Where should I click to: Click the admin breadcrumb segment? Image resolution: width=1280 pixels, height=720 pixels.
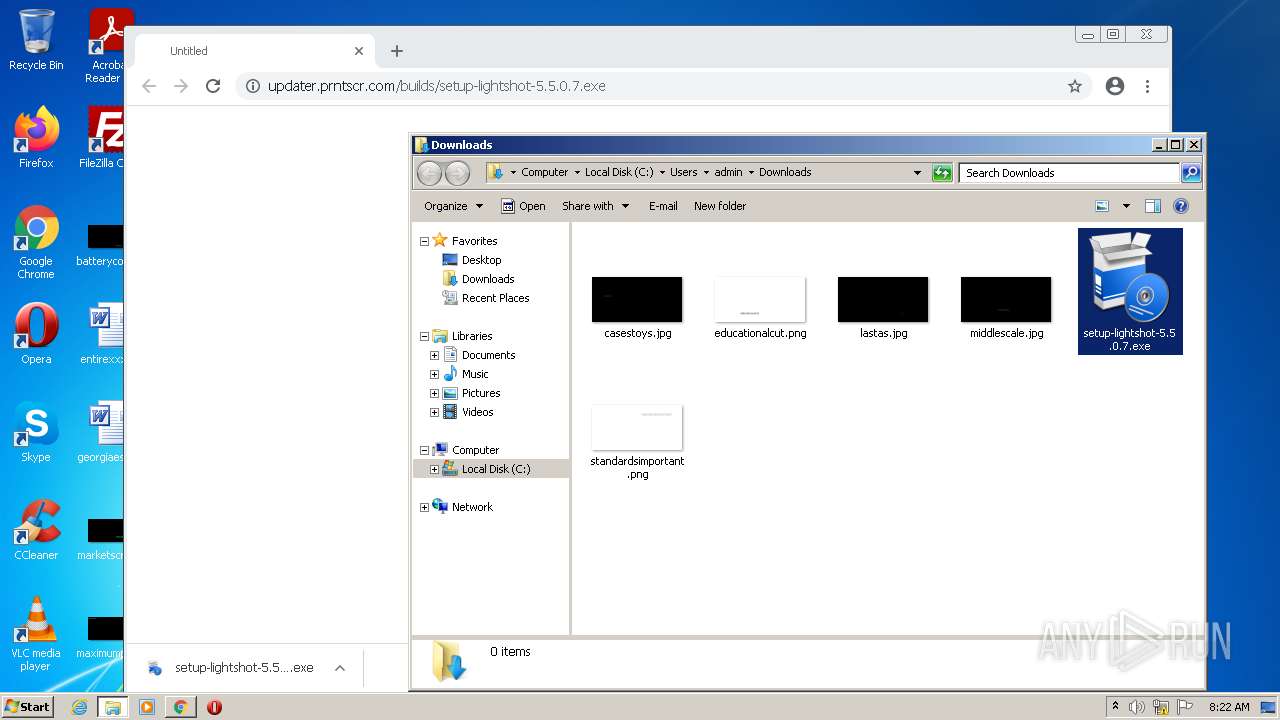(728, 172)
